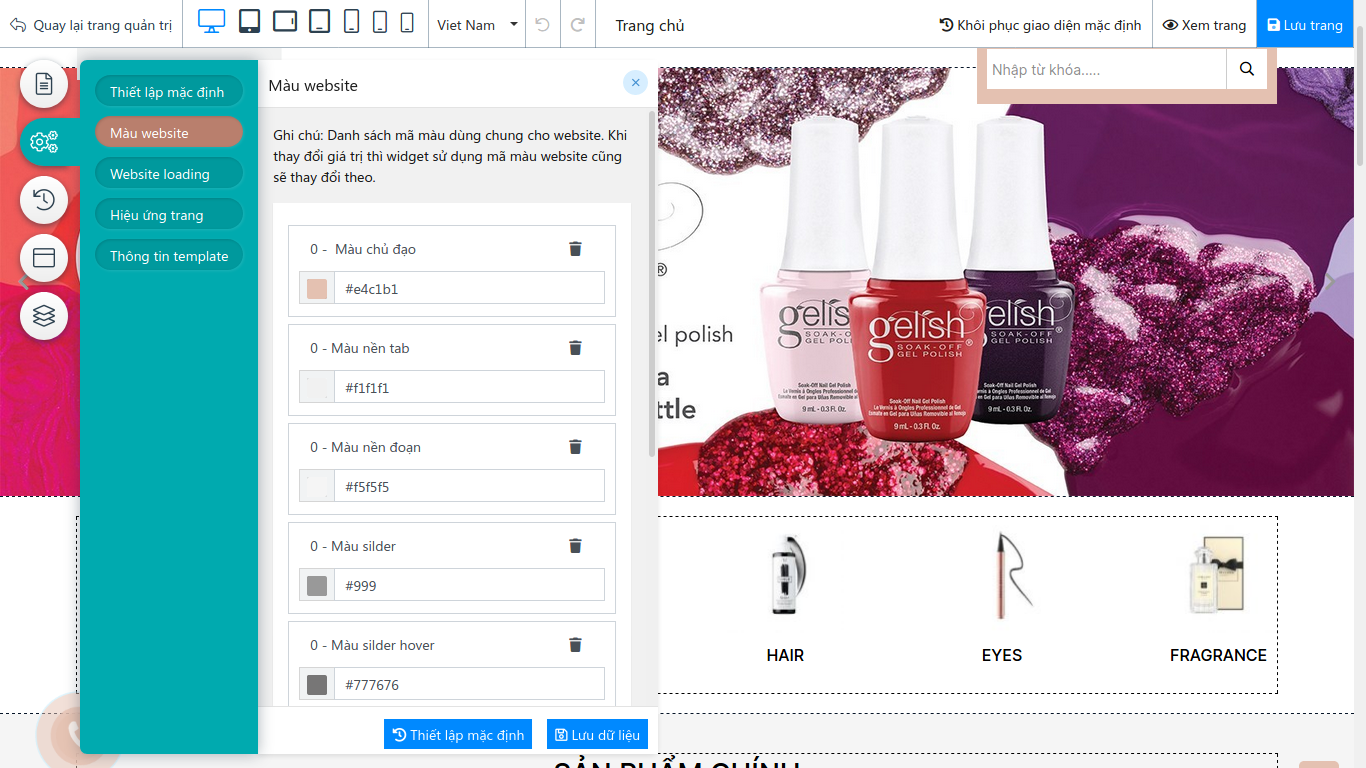The width and height of the screenshot is (1366, 768).
Task: Click the 0 - Màu nền đoạn label
Action: tap(365, 447)
